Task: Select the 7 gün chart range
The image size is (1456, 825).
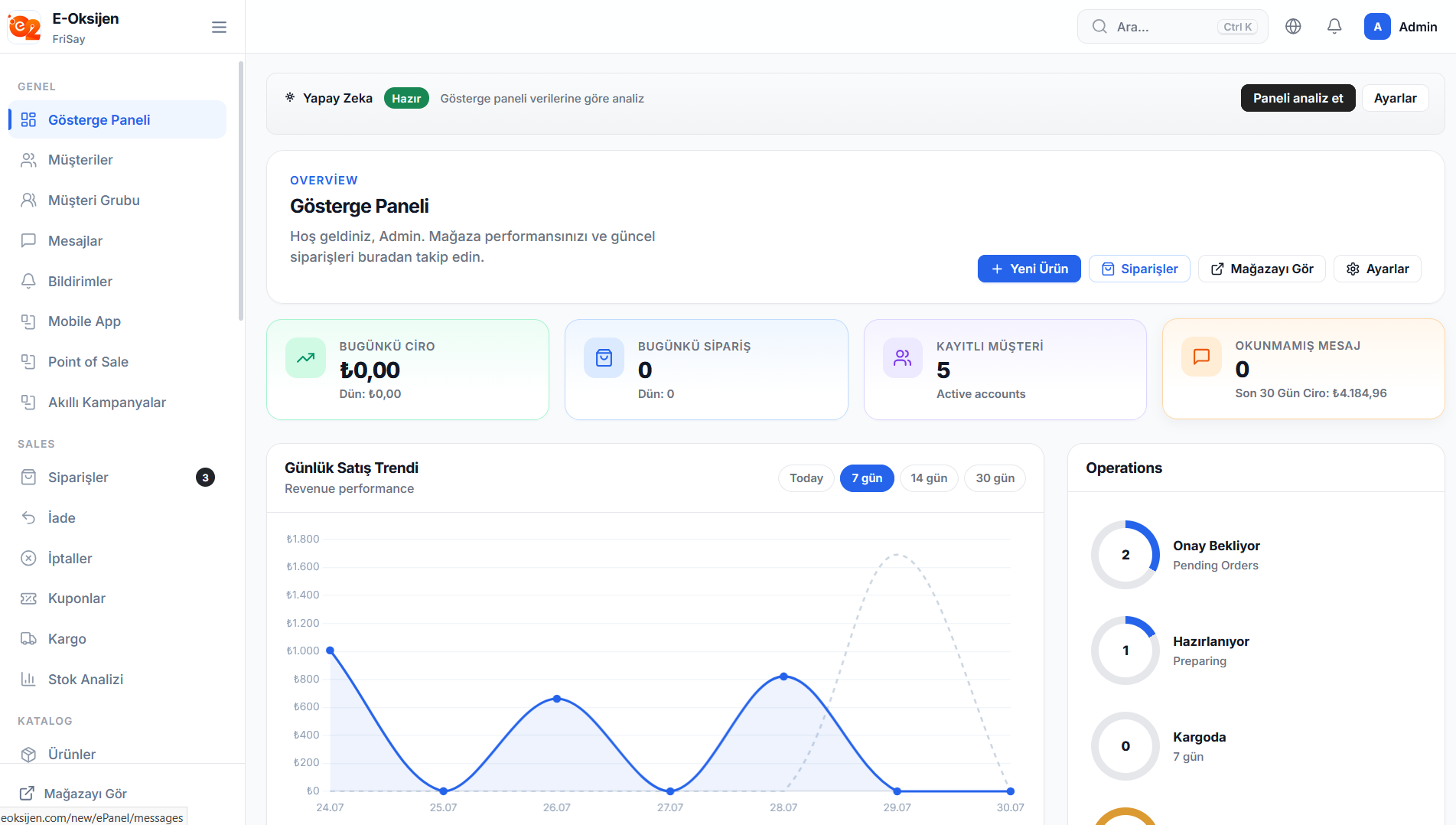Action: pyautogui.click(x=867, y=478)
